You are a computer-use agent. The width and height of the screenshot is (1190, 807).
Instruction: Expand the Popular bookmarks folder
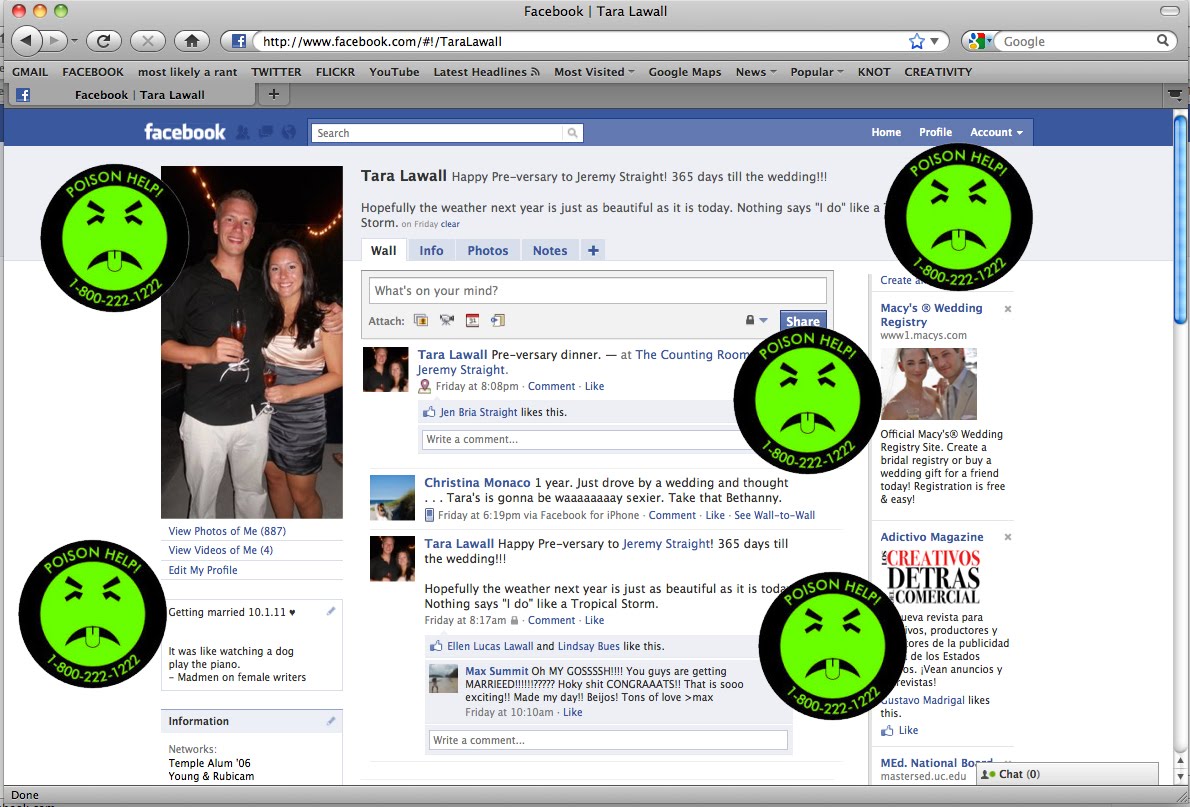pyautogui.click(x=817, y=71)
